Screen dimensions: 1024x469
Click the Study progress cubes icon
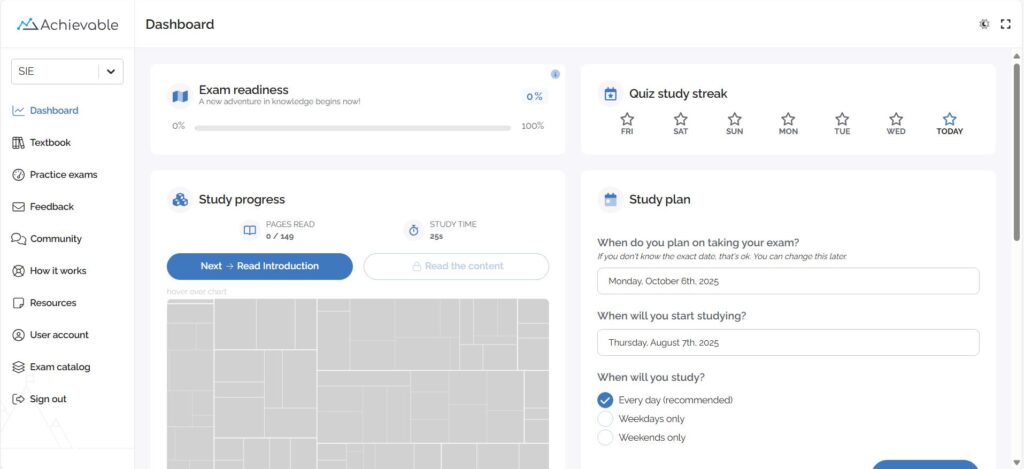click(x=180, y=199)
